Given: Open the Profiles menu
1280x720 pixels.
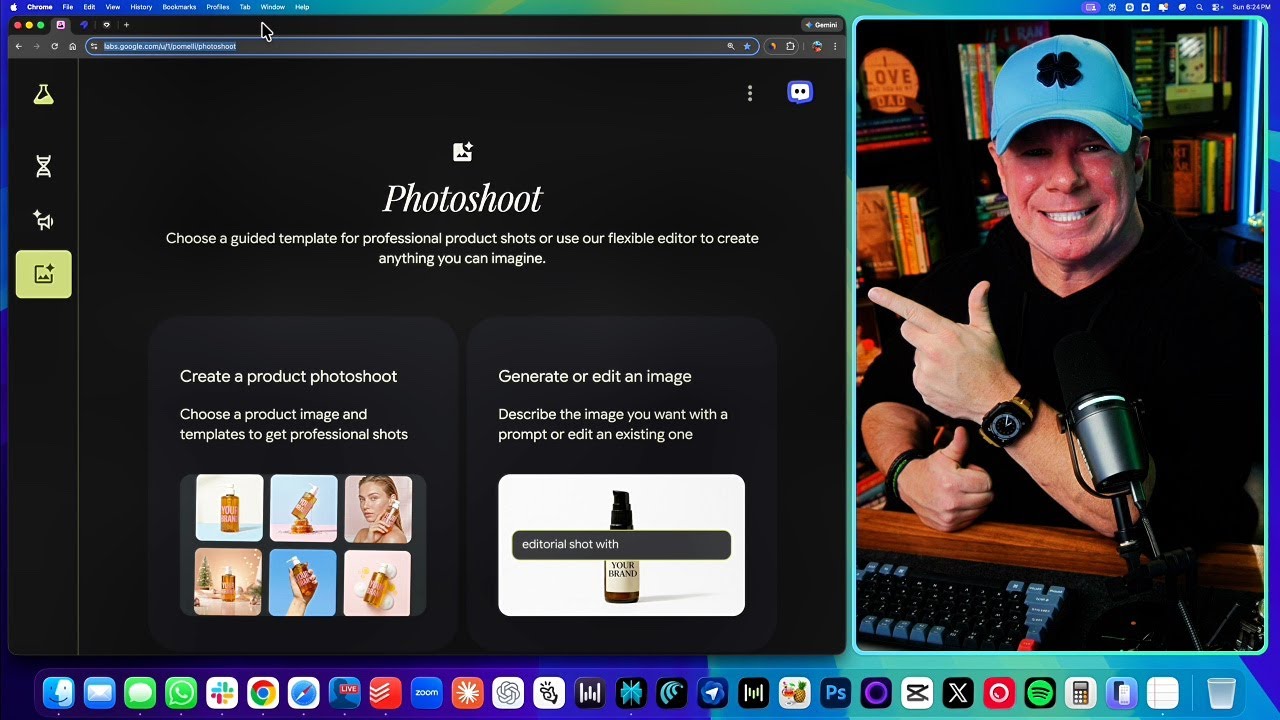Looking at the screenshot, I should click(218, 7).
